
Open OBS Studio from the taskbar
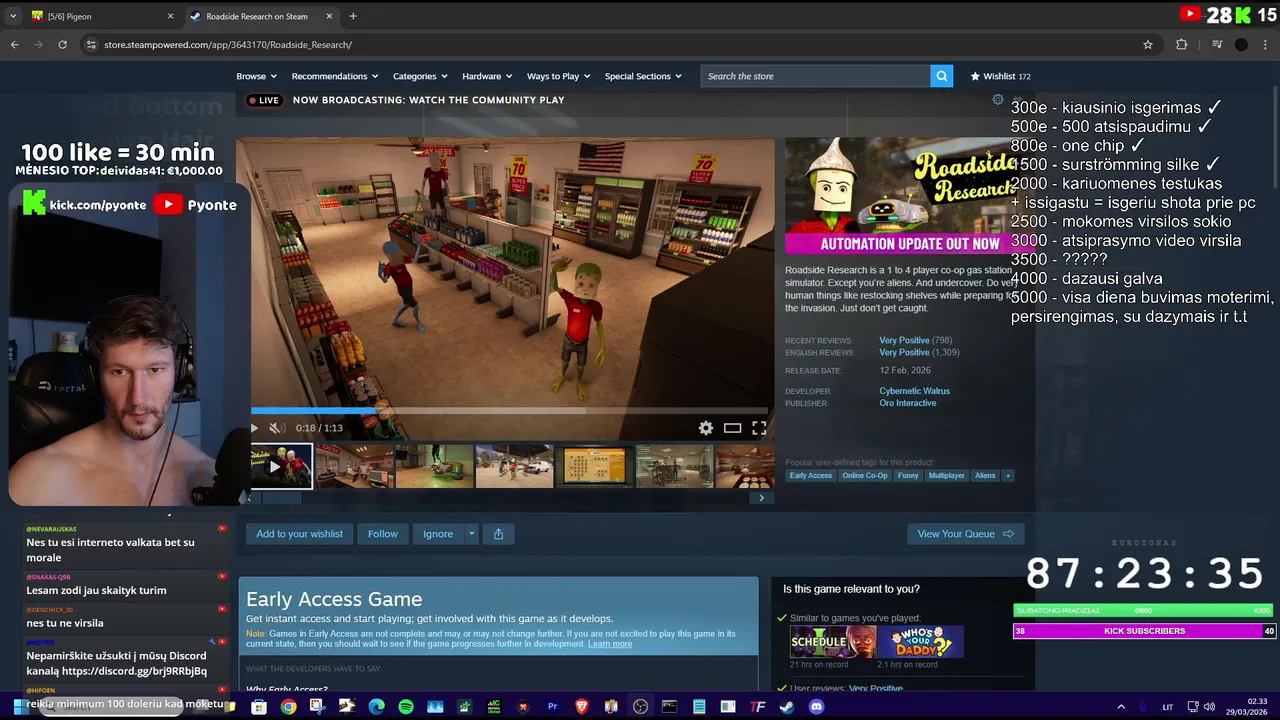point(640,707)
